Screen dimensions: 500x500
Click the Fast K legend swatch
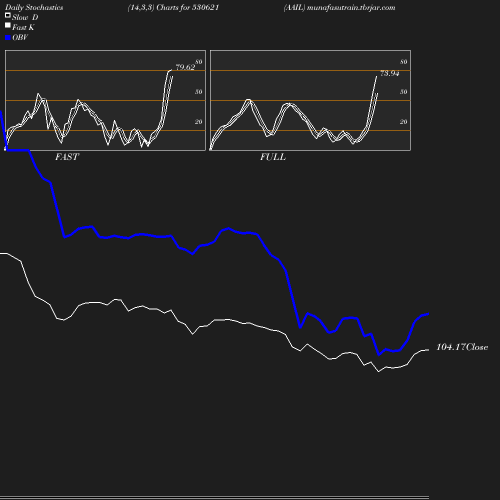tap(8, 25)
